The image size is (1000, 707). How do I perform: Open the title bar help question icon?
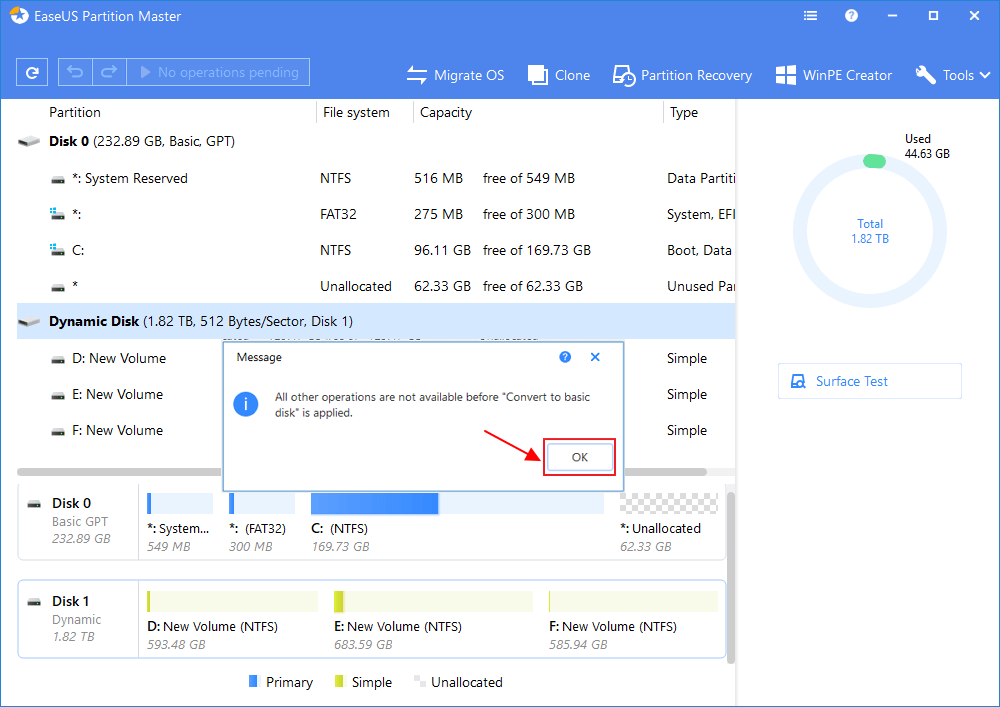(851, 16)
